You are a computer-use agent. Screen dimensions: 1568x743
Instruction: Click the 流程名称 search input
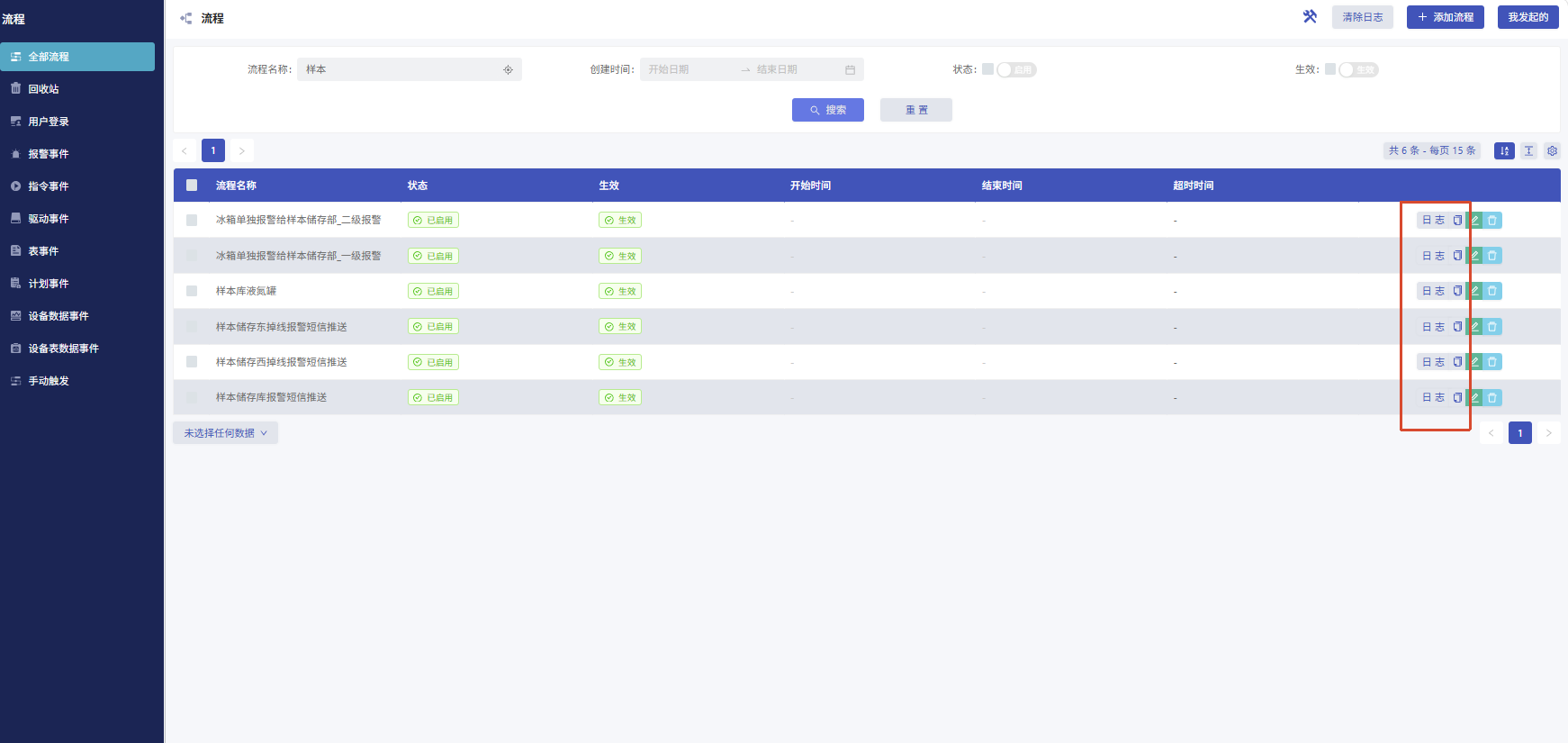pyautogui.click(x=410, y=69)
